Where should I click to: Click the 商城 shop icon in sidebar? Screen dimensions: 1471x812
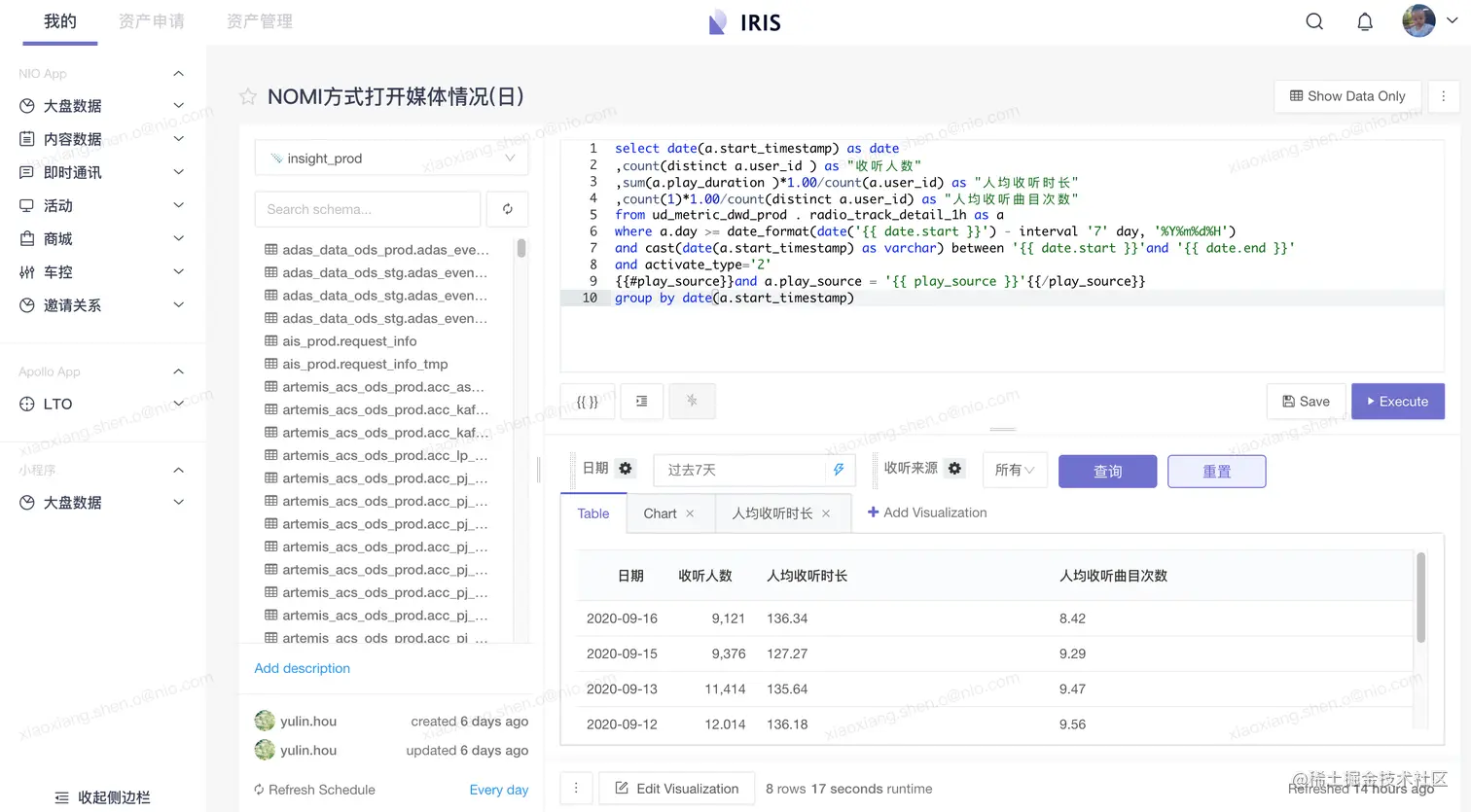point(27,239)
